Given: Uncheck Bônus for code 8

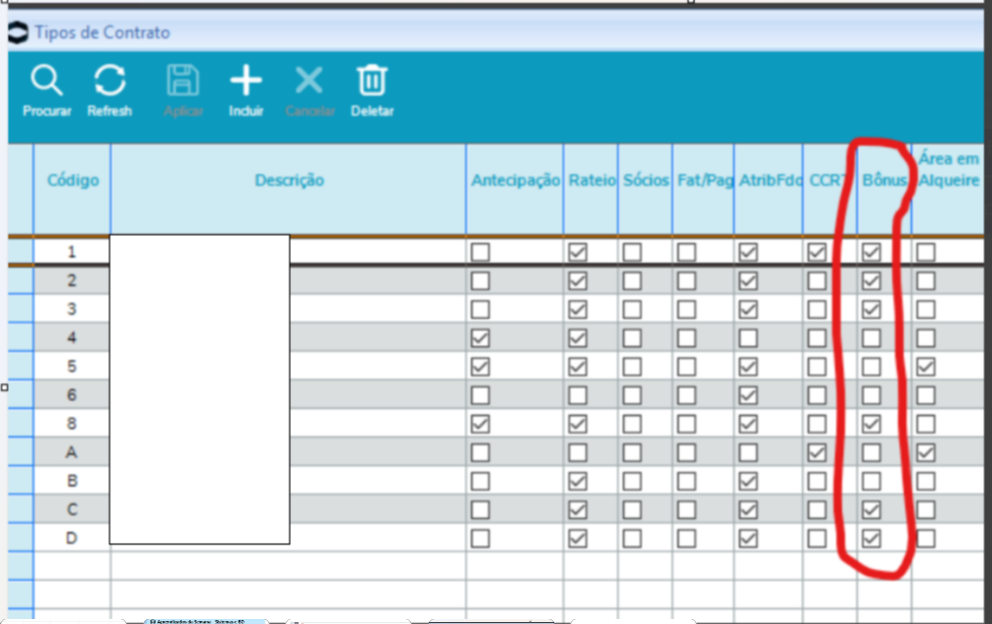Looking at the screenshot, I should [871, 423].
